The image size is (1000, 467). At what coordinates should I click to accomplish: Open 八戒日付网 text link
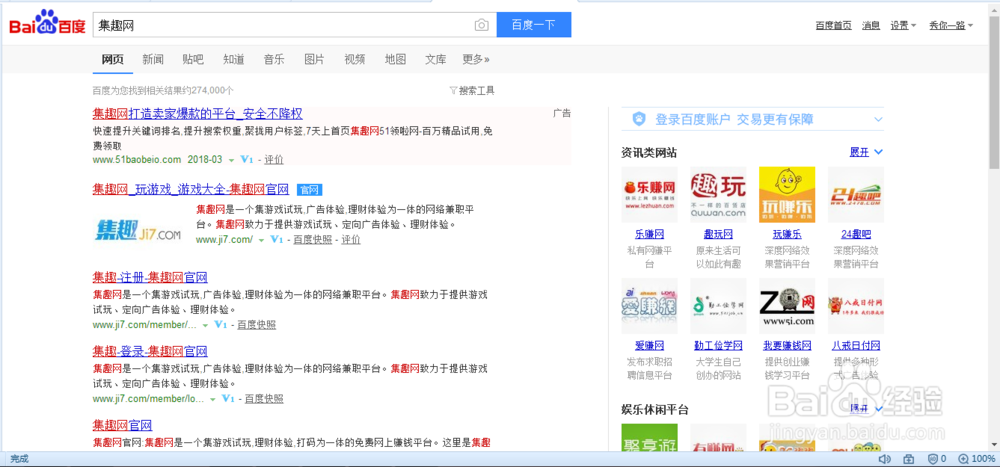click(x=856, y=346)
